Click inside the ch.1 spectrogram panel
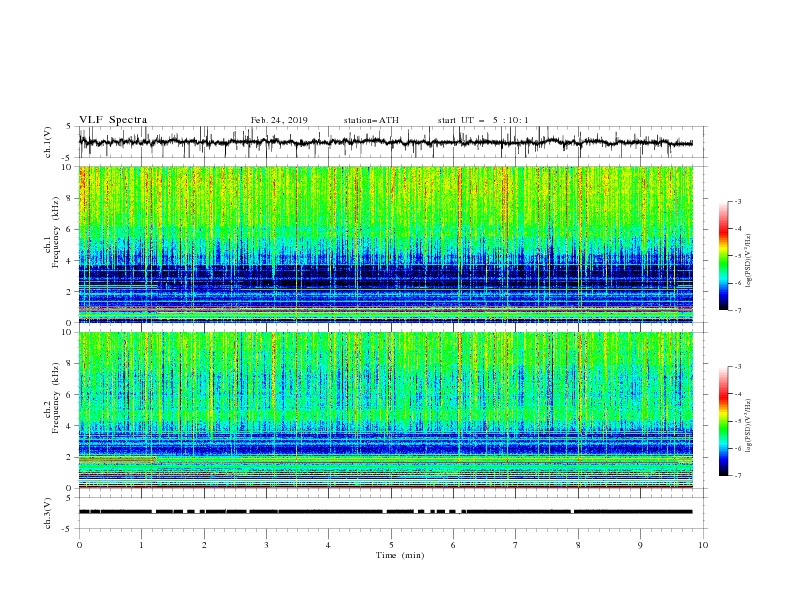The width and height of the screenshot is (792, 612). click(x=386, y=244)
